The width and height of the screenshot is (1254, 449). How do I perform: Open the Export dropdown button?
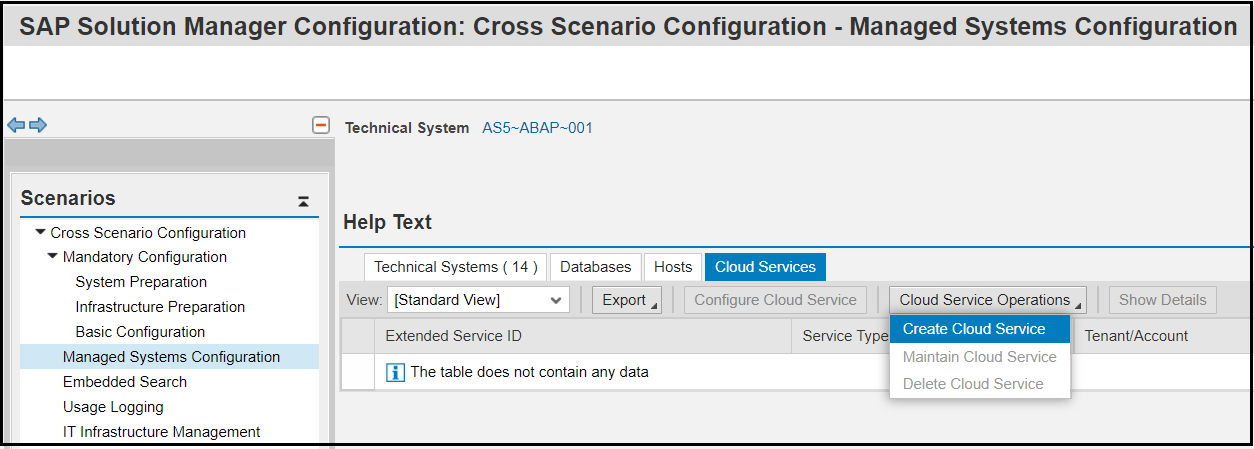[x=627, y=299]
